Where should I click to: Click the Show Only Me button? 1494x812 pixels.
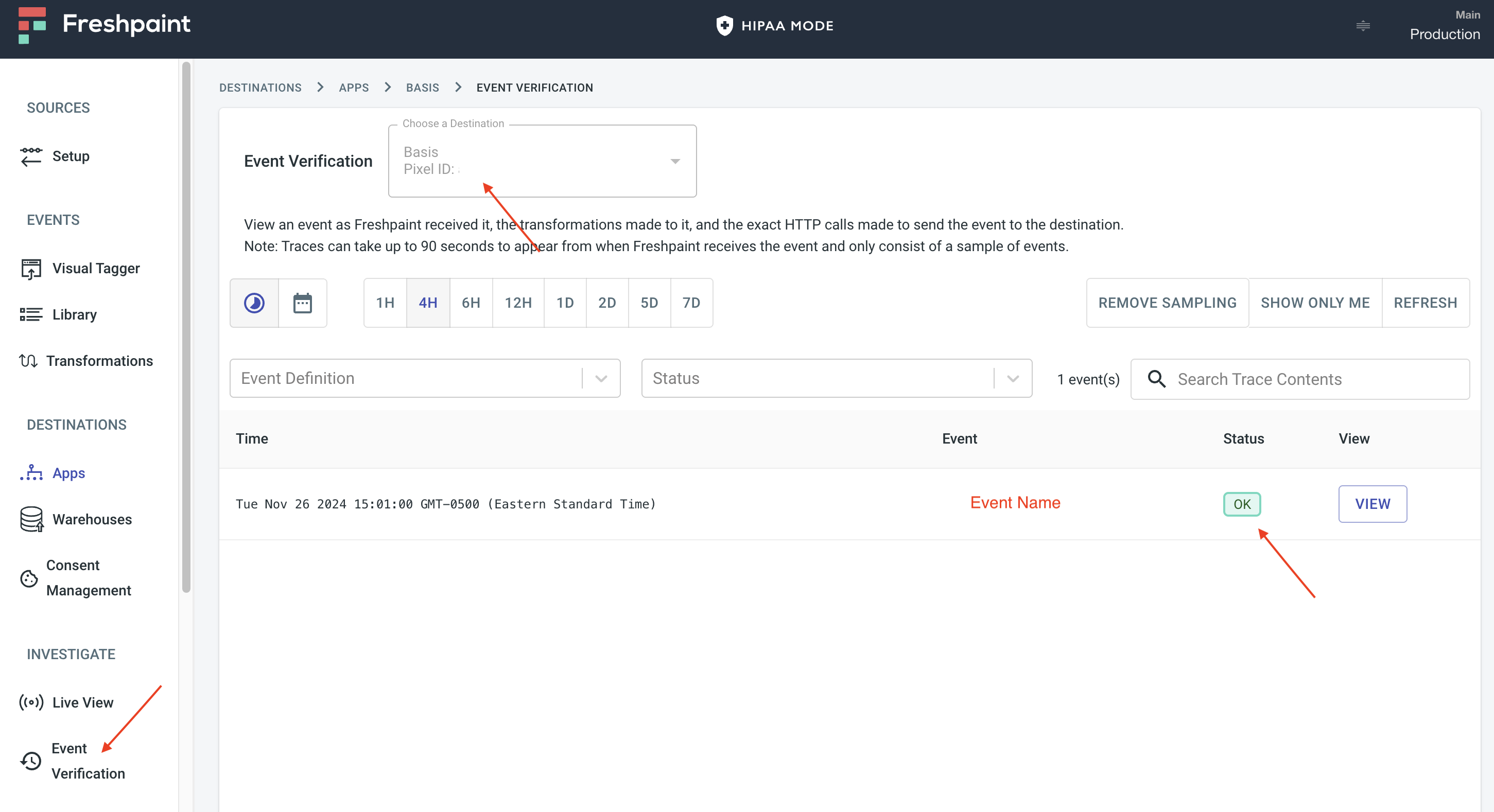(x=1315, y=303)
